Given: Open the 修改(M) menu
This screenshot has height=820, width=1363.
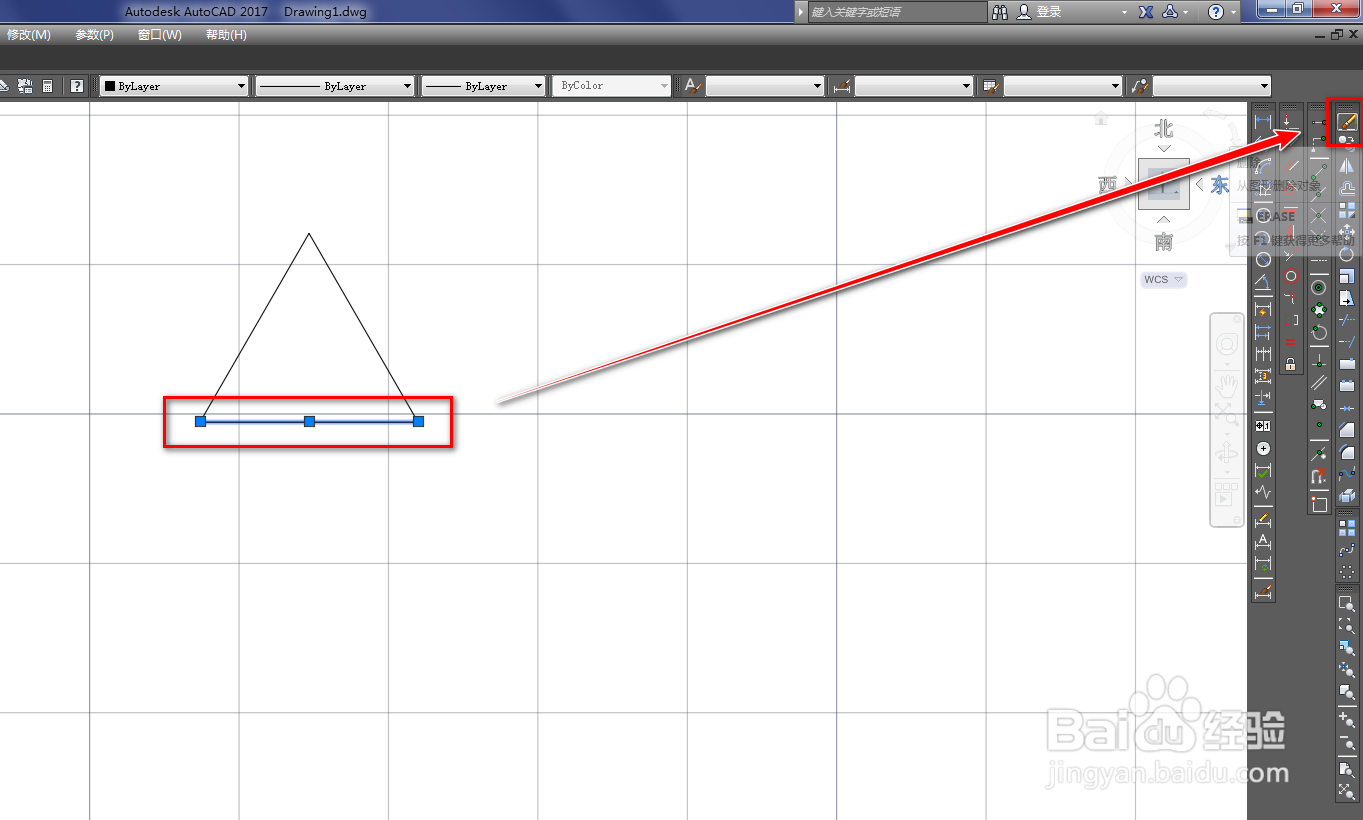Looking at the screenshot, I should coord(28,35).
